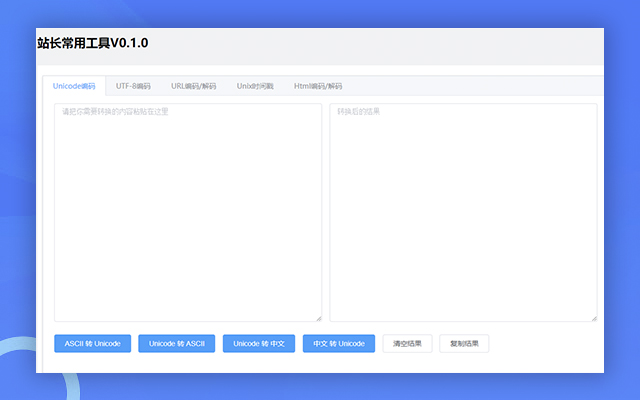Click the ASCII 转 Unicode button
This screenshot has height=400, width=640.
(x=93, y=344)
